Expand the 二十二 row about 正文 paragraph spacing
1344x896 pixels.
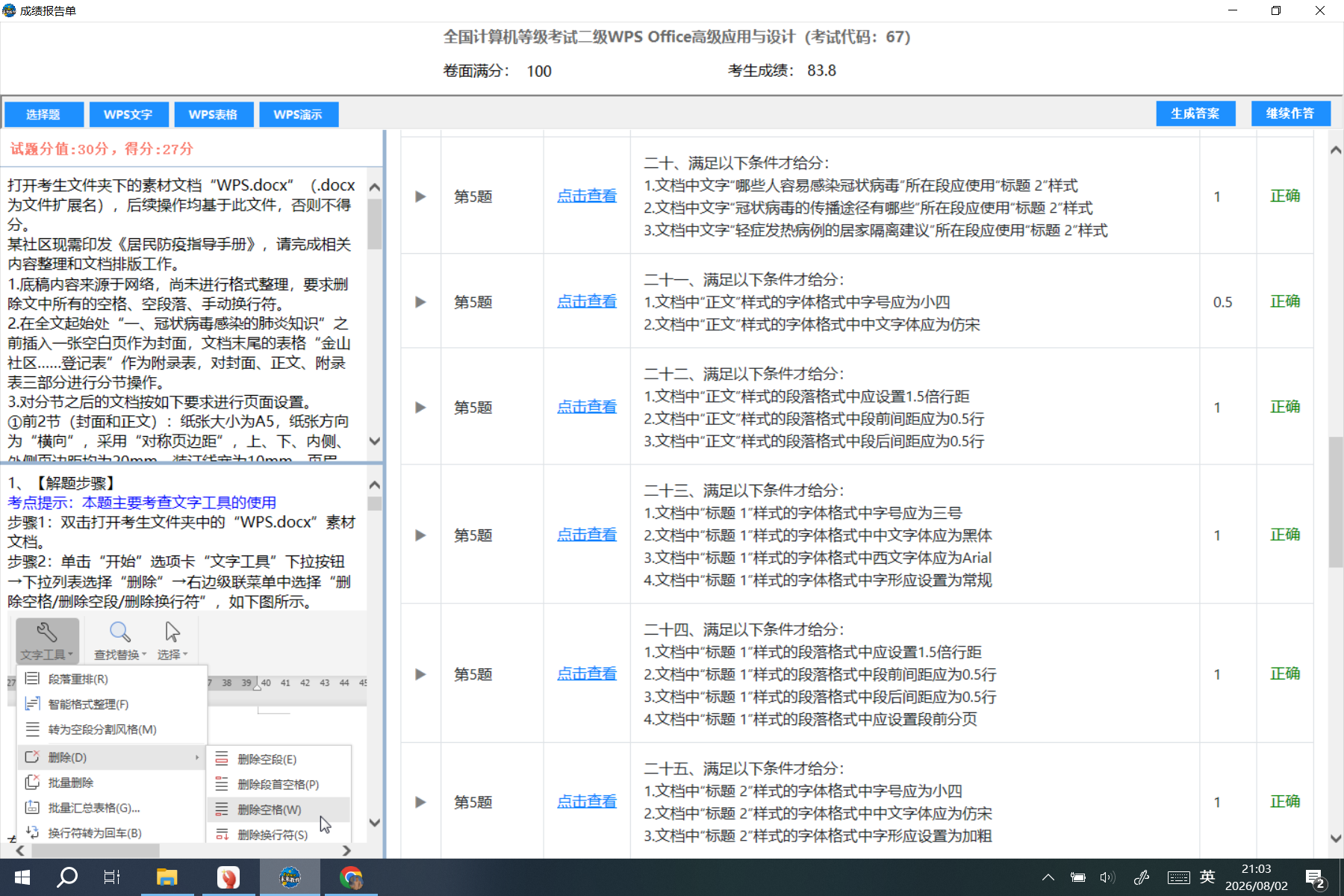click(420, 407)
